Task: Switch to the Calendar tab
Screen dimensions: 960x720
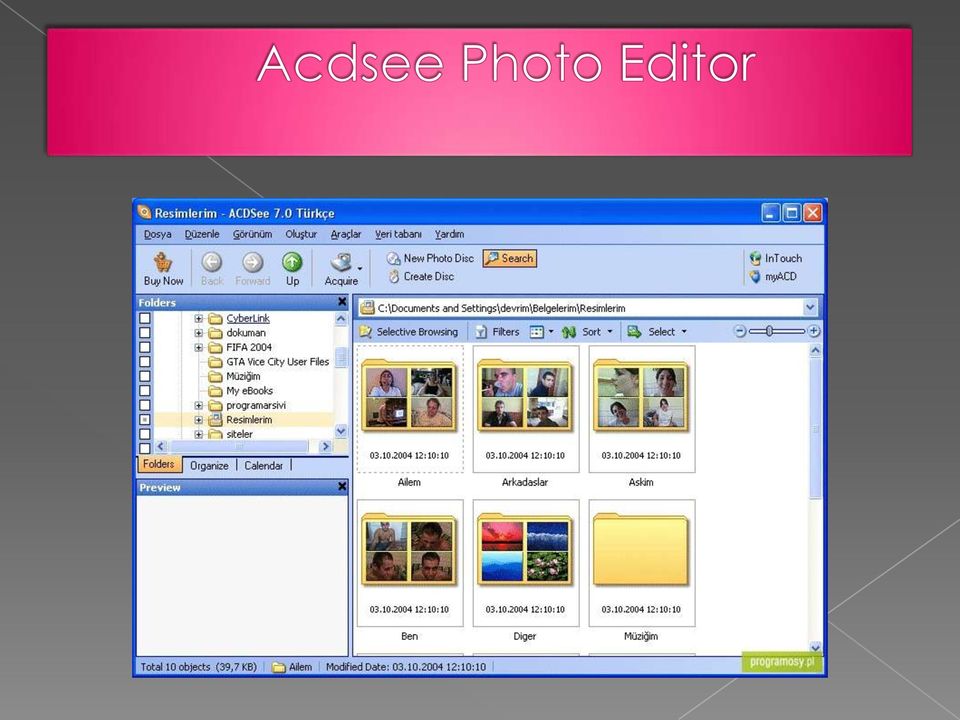Action: coord(263,465)
